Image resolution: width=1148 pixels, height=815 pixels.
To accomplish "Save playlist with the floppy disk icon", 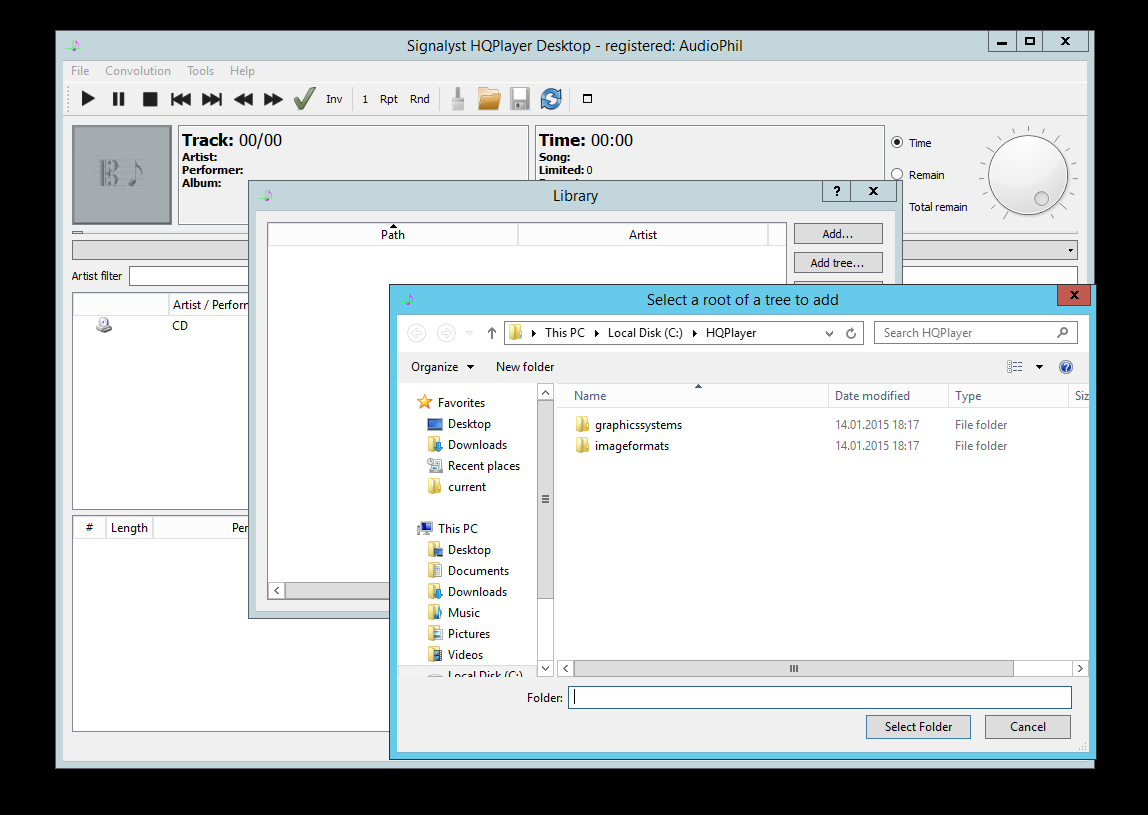I will [x=520, y=99].
